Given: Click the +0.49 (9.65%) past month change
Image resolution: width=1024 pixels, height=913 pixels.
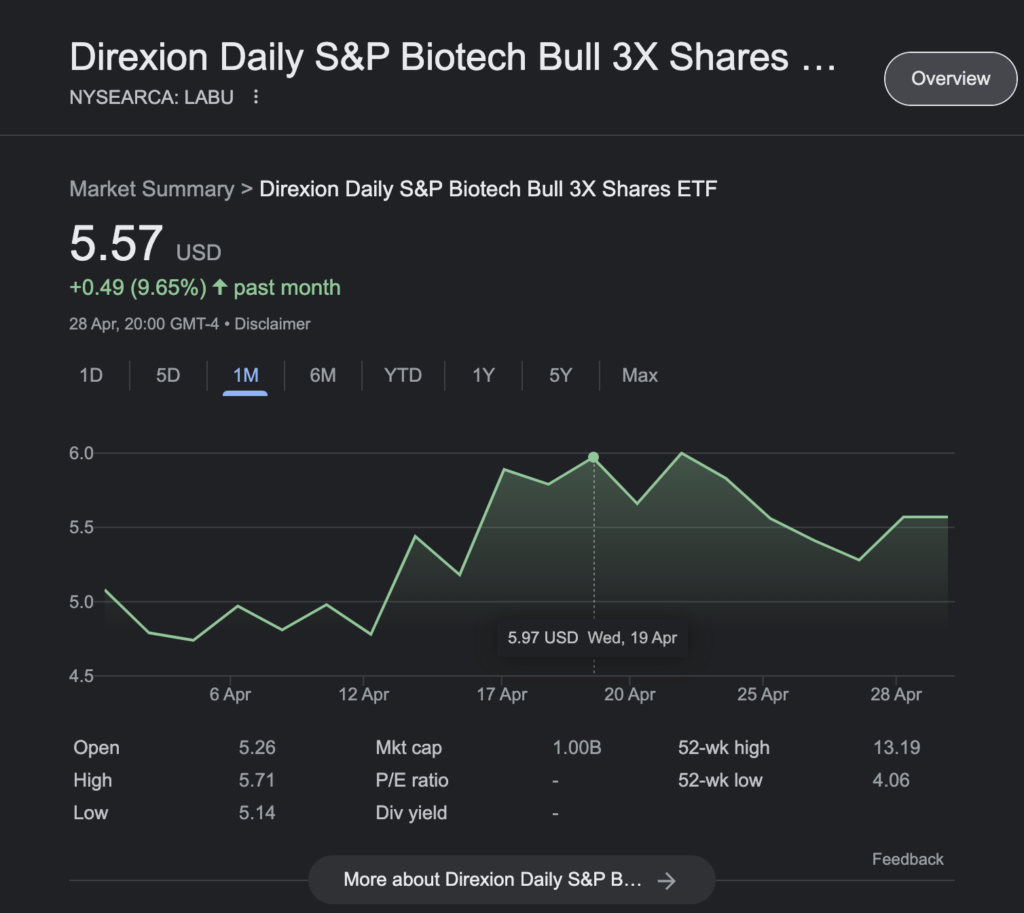Looking at the screenshot, I should (204, 287).
